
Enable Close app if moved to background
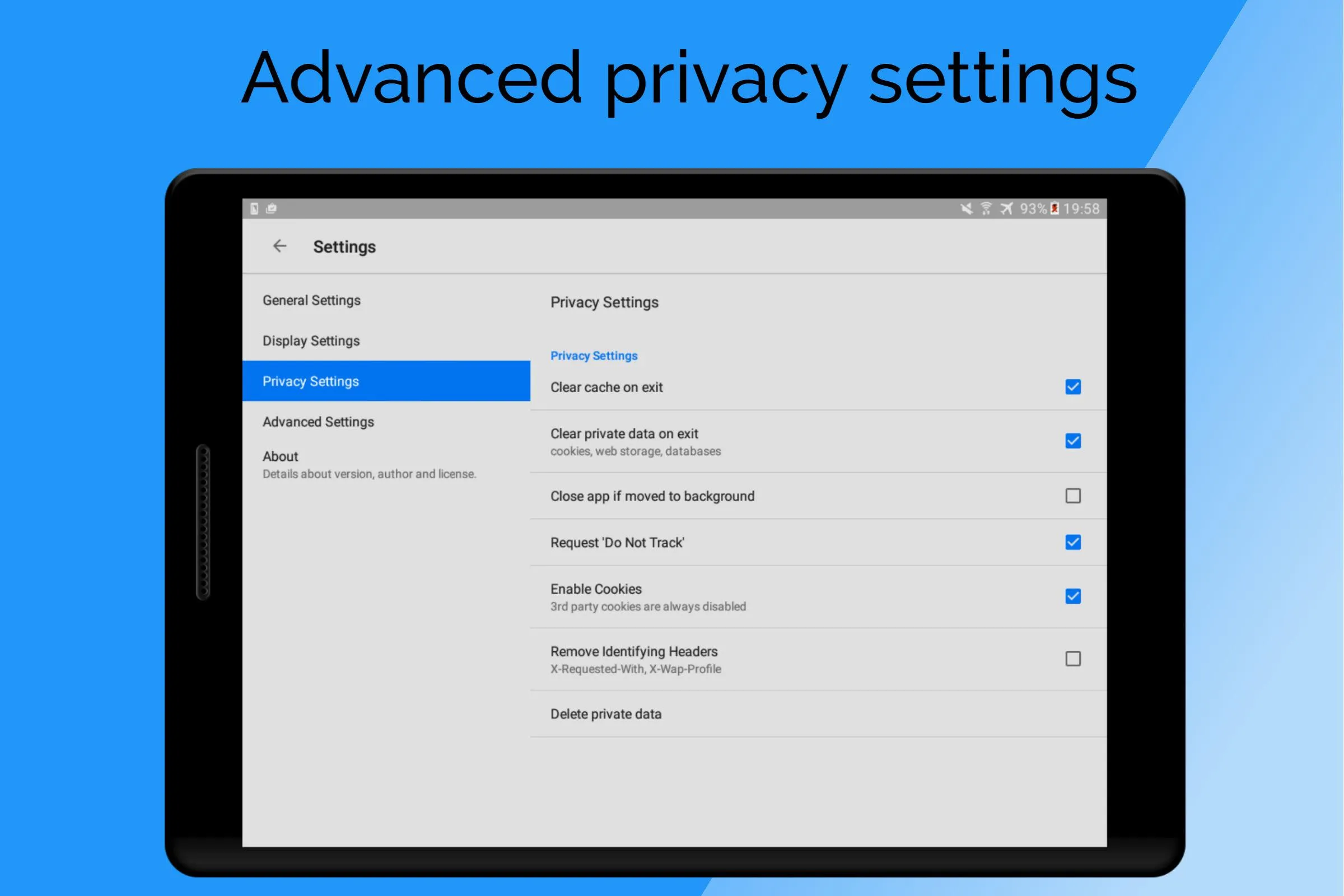[x=1072, y=496]
